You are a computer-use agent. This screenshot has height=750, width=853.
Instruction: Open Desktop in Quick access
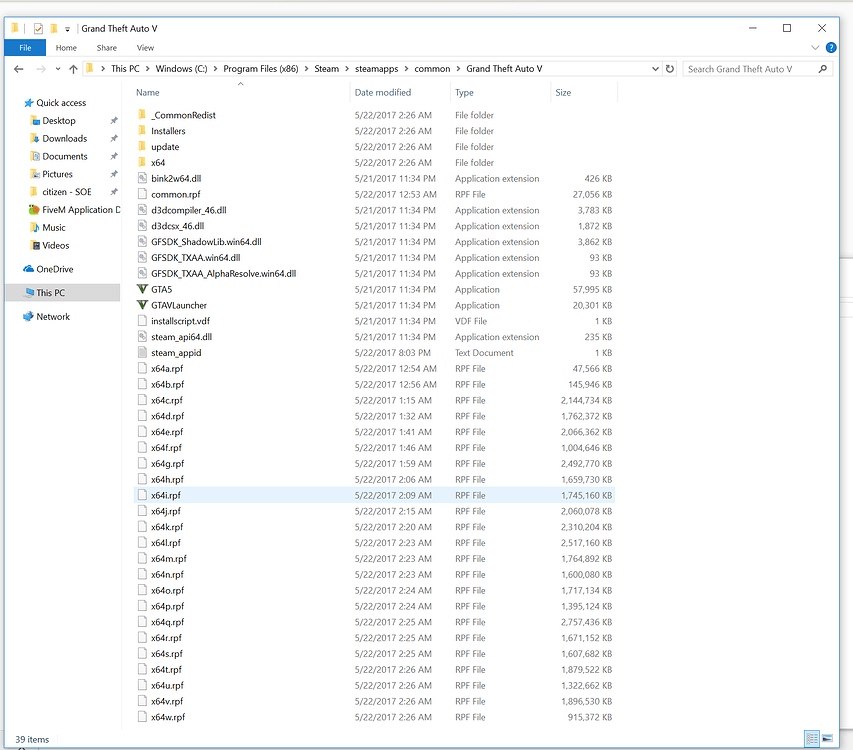tap(59, 121)
